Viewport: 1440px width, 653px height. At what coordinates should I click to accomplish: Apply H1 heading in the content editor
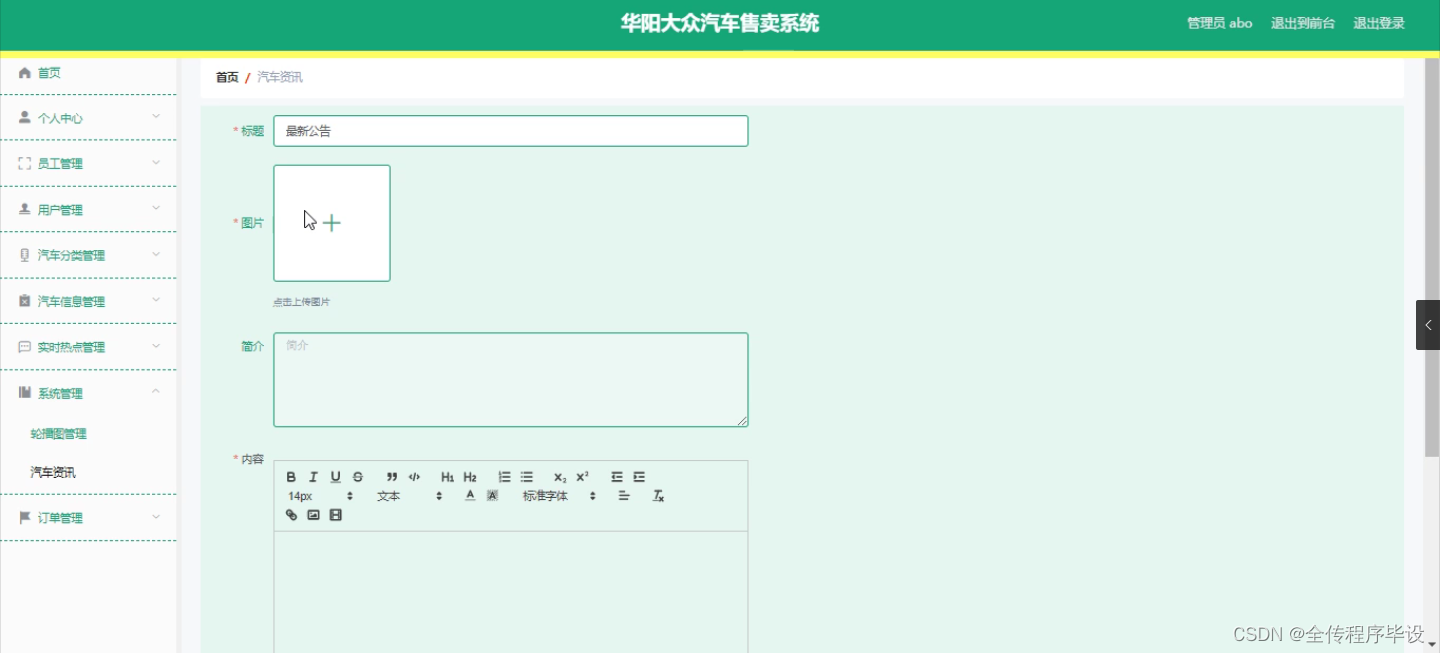coord(446,477)
